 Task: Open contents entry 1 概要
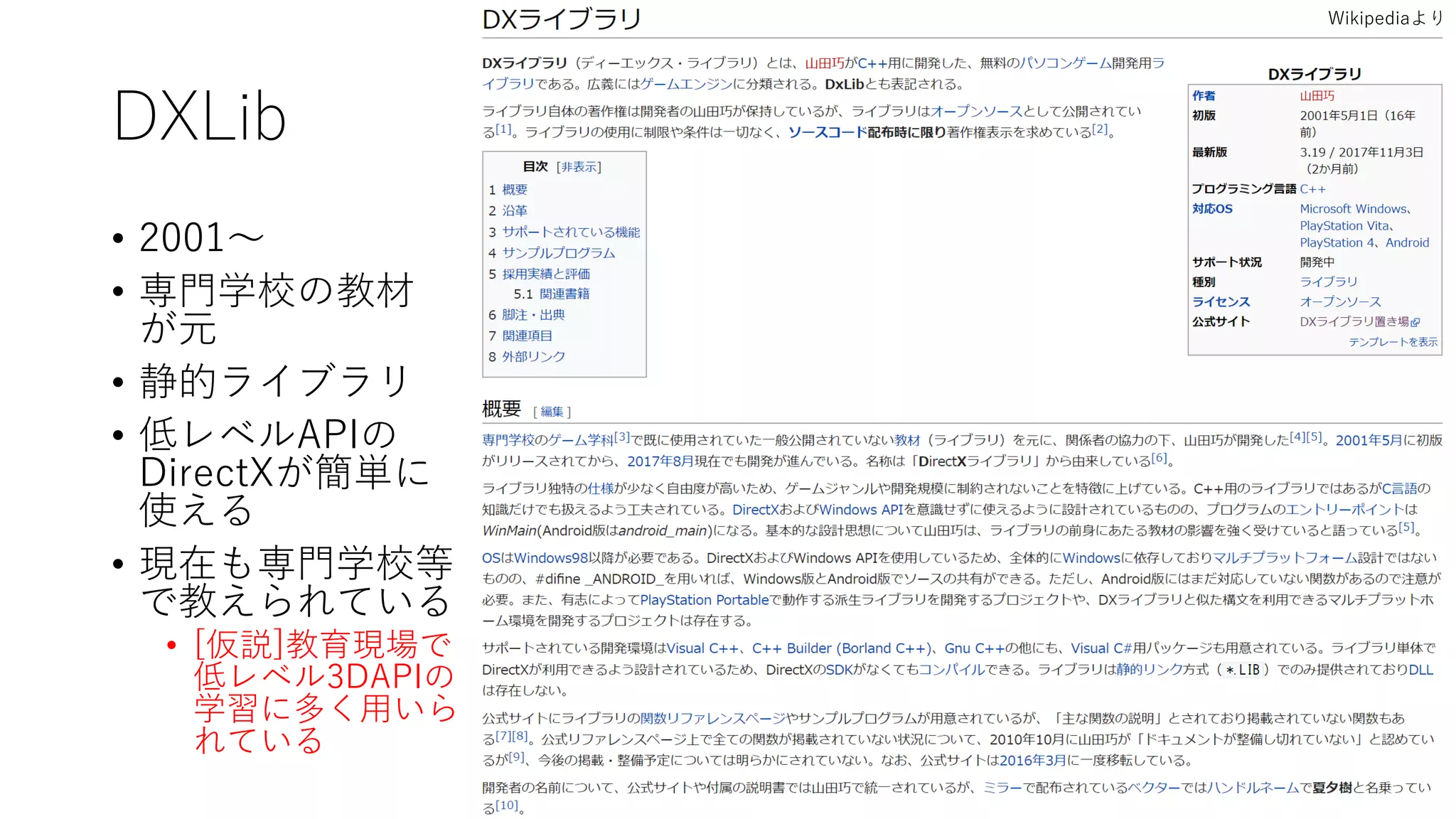point(515,190)
